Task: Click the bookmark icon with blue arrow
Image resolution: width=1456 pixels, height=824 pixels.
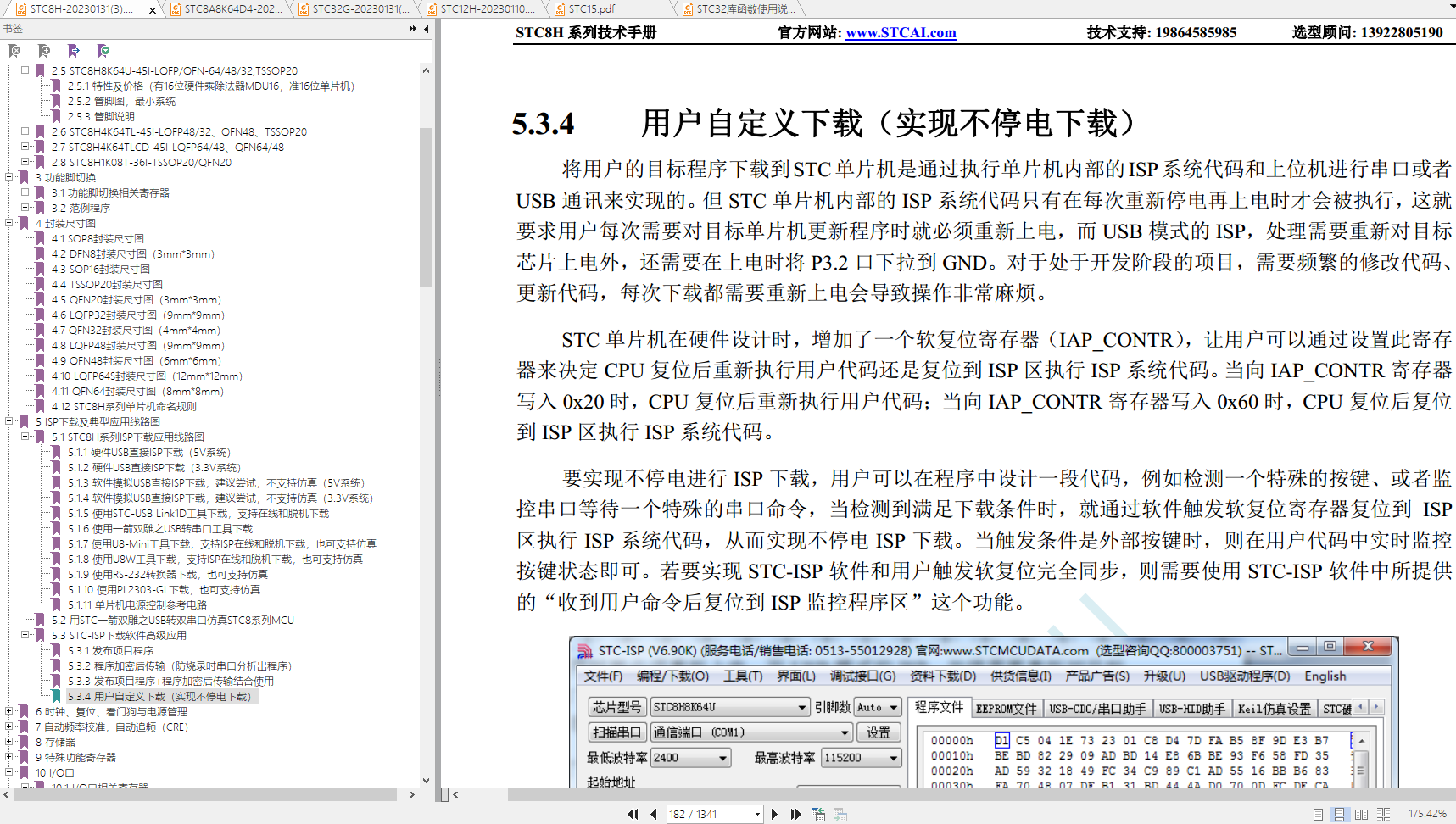Action: pos(74,51)
